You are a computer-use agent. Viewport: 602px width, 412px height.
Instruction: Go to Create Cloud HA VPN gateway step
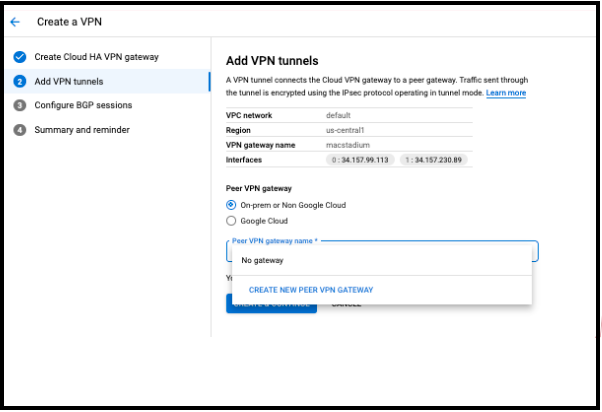96,57
